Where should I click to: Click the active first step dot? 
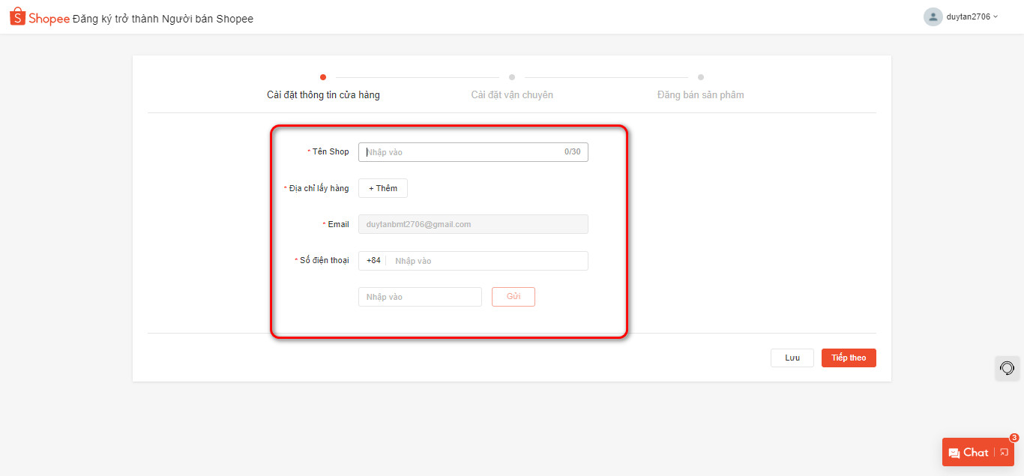(x=323, y=77)
